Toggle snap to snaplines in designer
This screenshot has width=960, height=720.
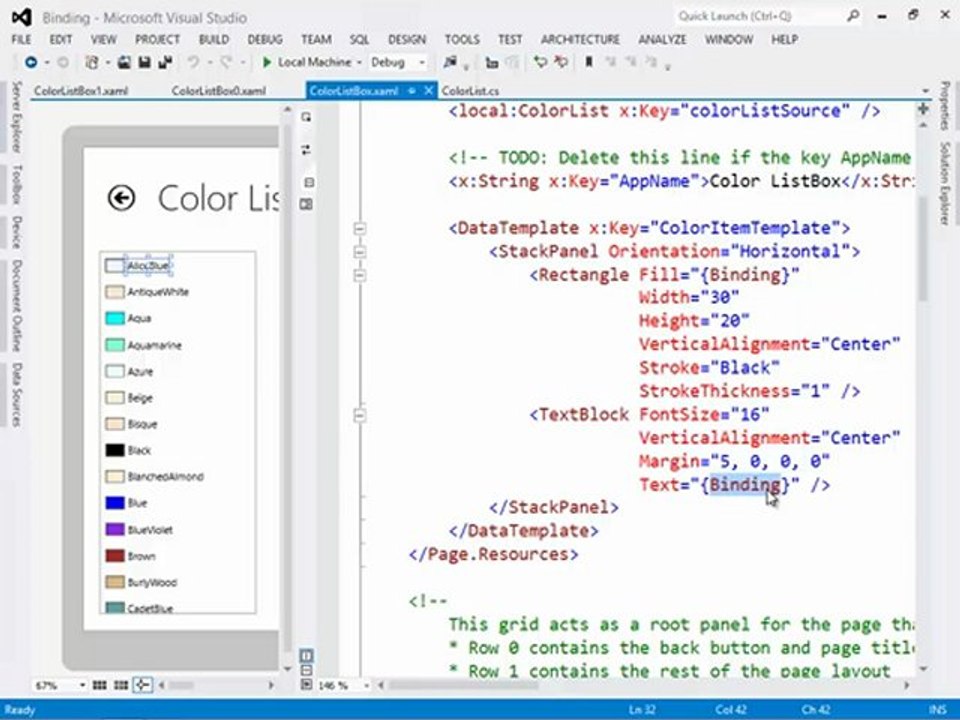[142, 685]
